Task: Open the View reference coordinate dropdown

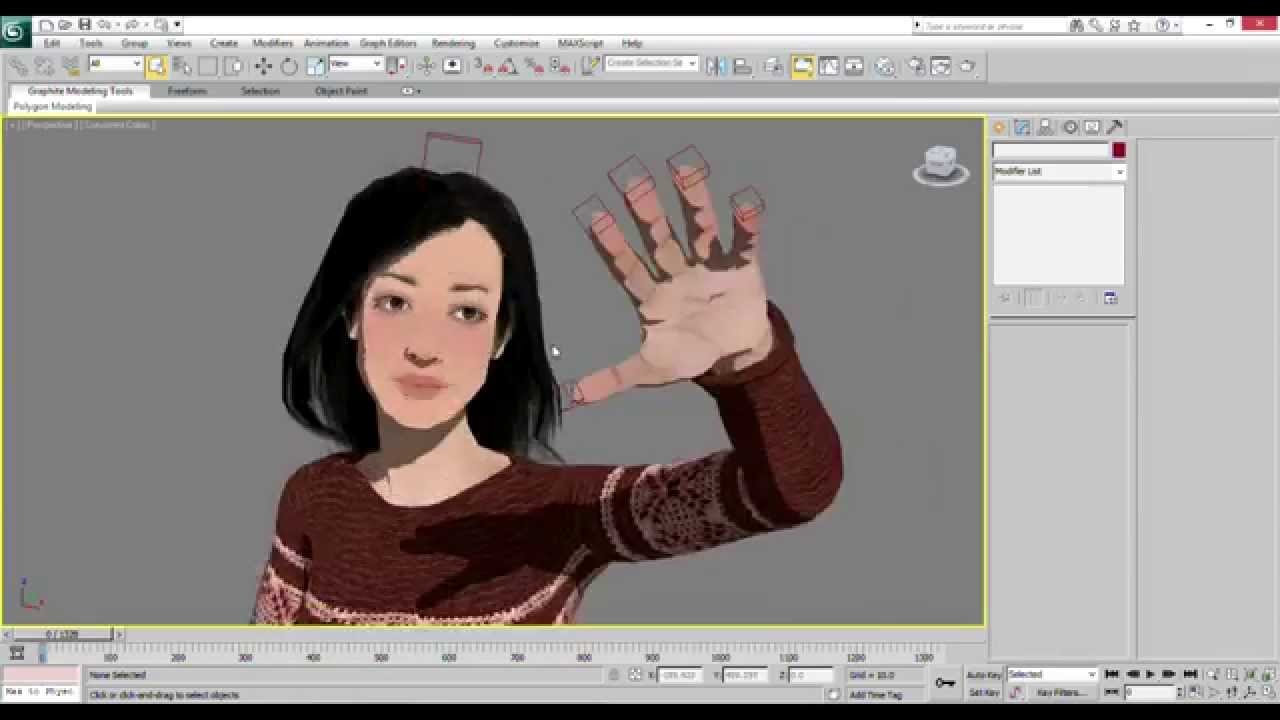Action: click(355, 64)
